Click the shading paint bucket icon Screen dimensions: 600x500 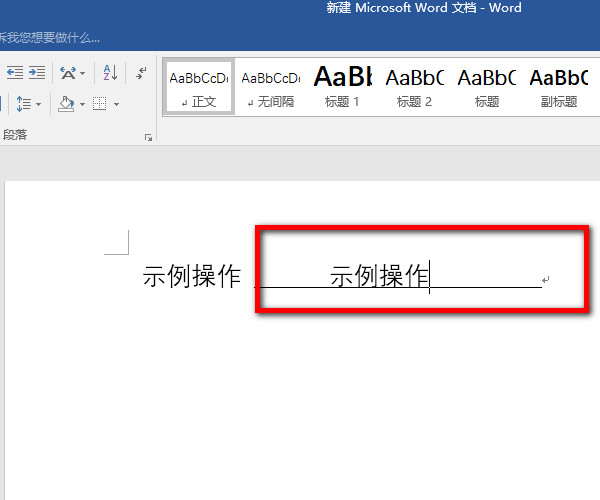pos(67,104)
